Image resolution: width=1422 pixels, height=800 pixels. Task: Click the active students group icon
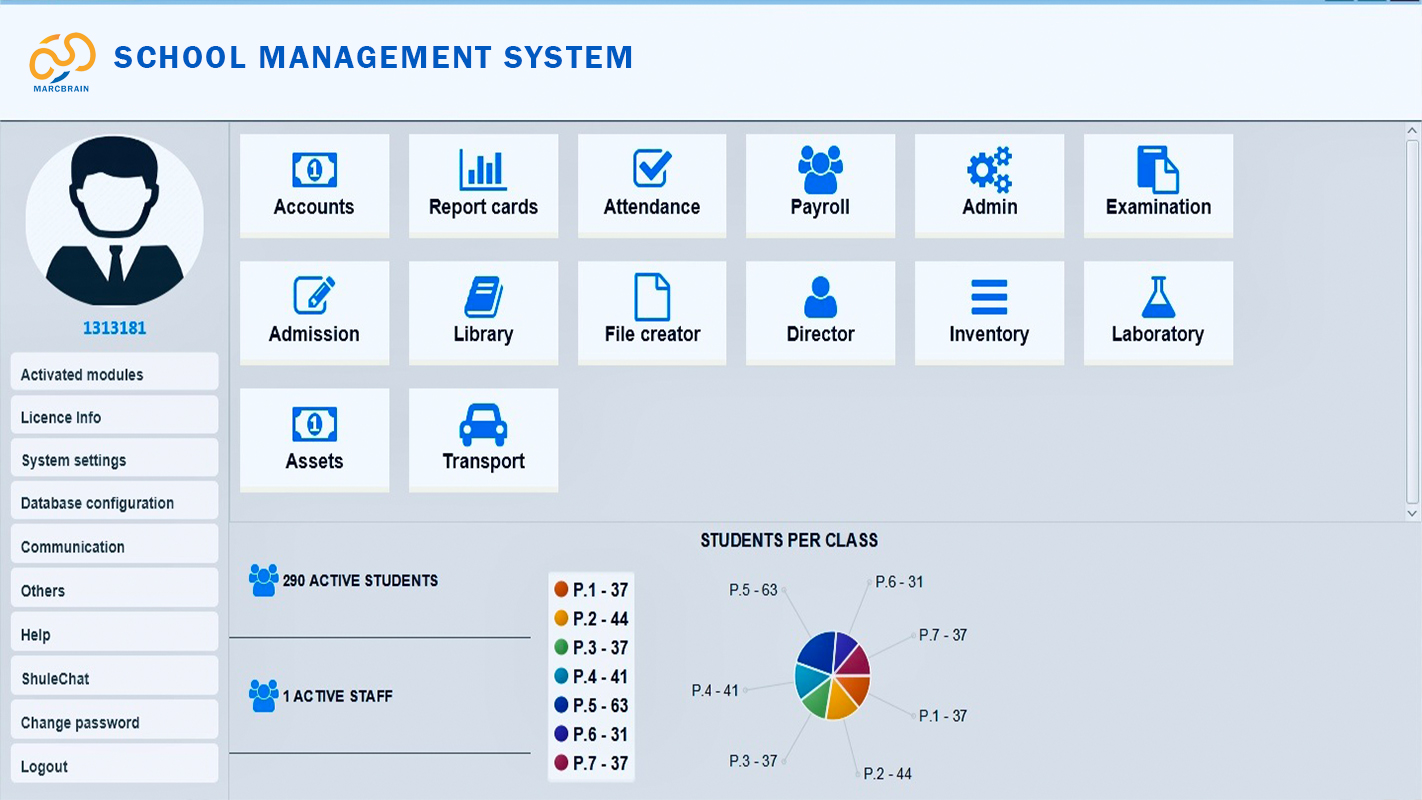click(264, 580)
